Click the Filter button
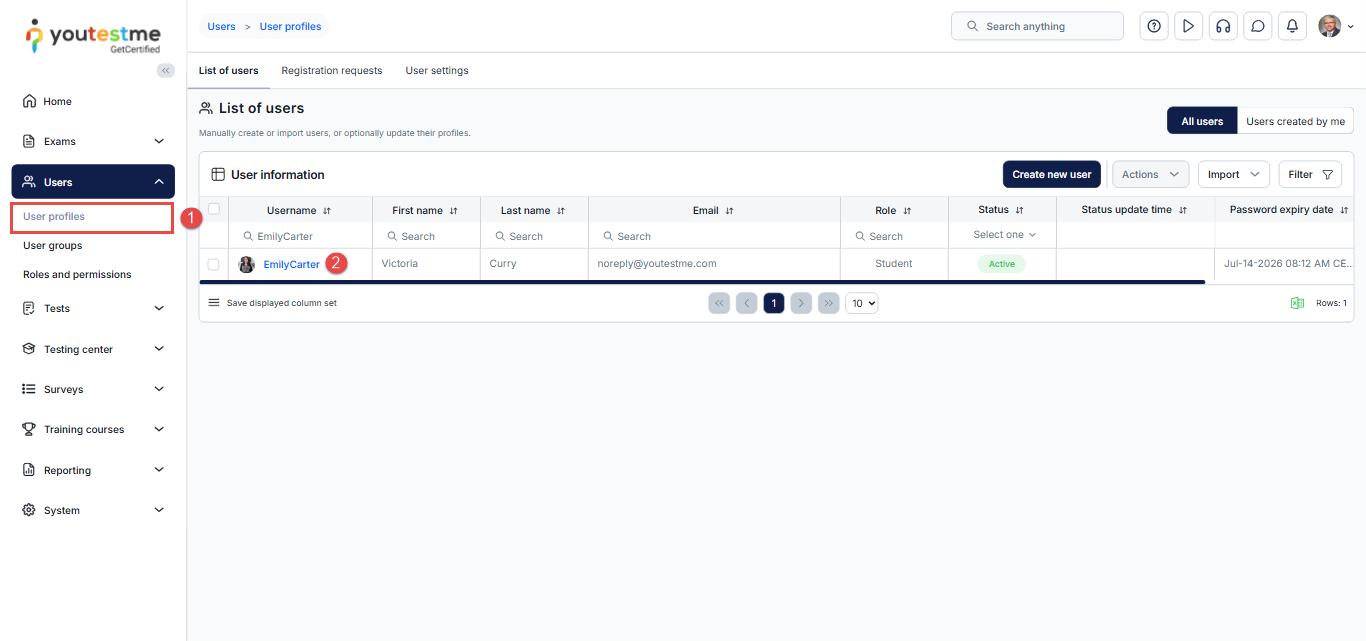This screenshot has width=1366, height=641. pyautogui.click(x=1312, y=174)
